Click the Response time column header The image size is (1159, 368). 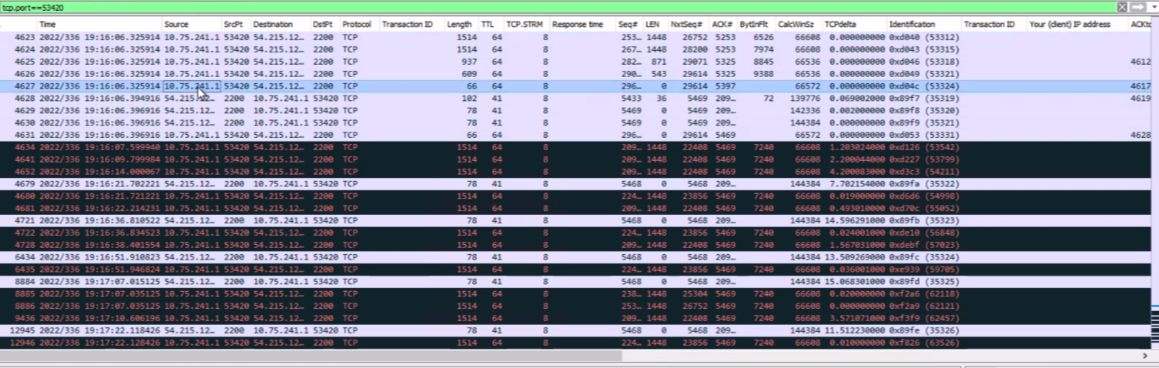coord(582,24)
